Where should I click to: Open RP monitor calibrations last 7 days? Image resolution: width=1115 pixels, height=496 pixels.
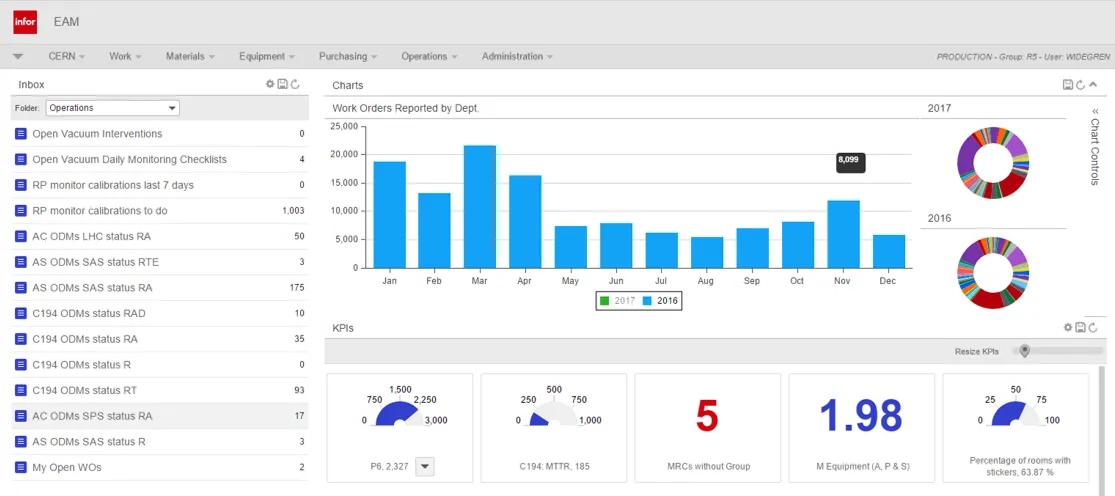click(x=160, y=185)
